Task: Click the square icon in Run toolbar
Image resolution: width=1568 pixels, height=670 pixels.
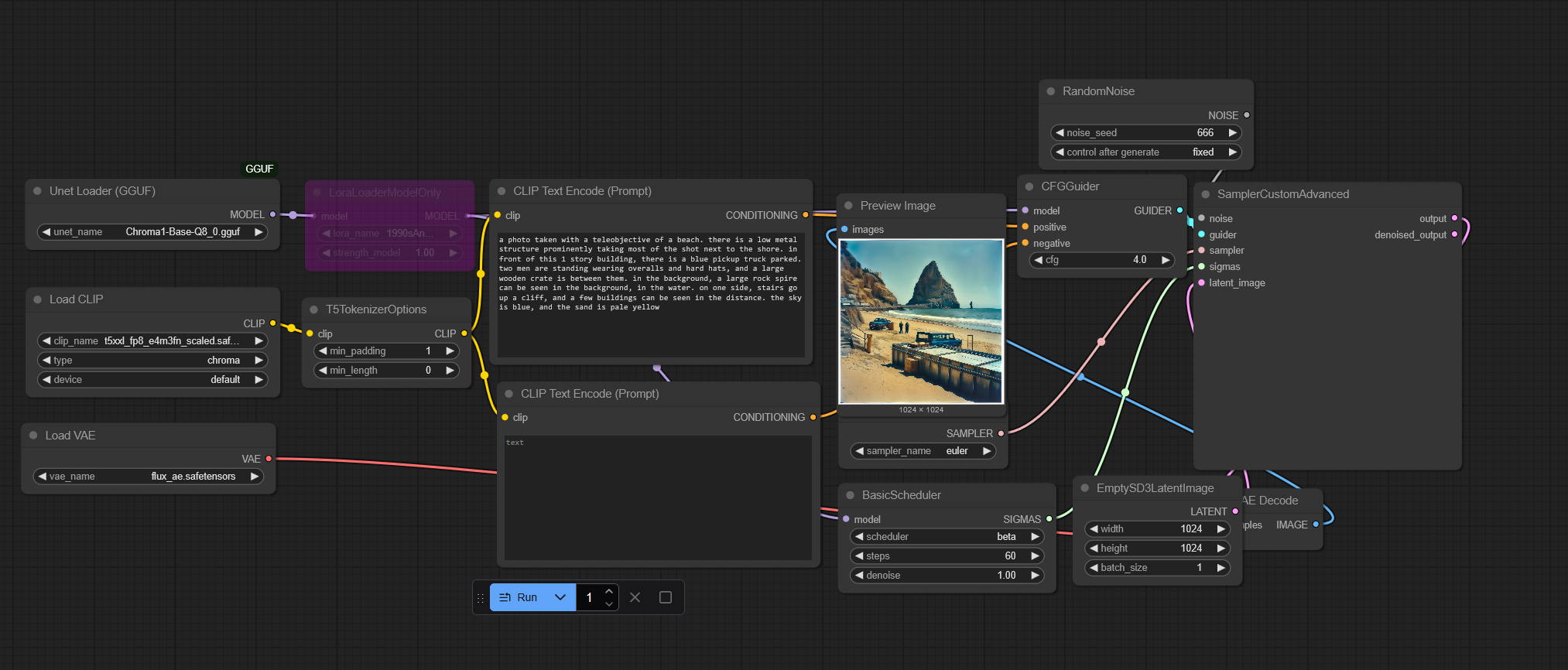Action: pyautogui.click(x=665, y=597)
